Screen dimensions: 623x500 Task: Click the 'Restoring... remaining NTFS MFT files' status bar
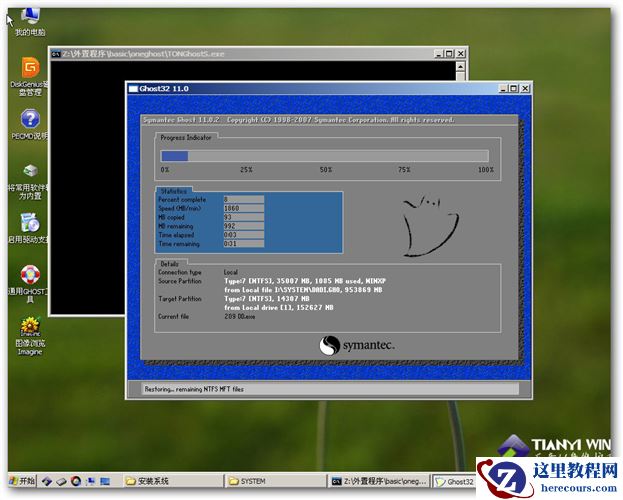[330, 389]
